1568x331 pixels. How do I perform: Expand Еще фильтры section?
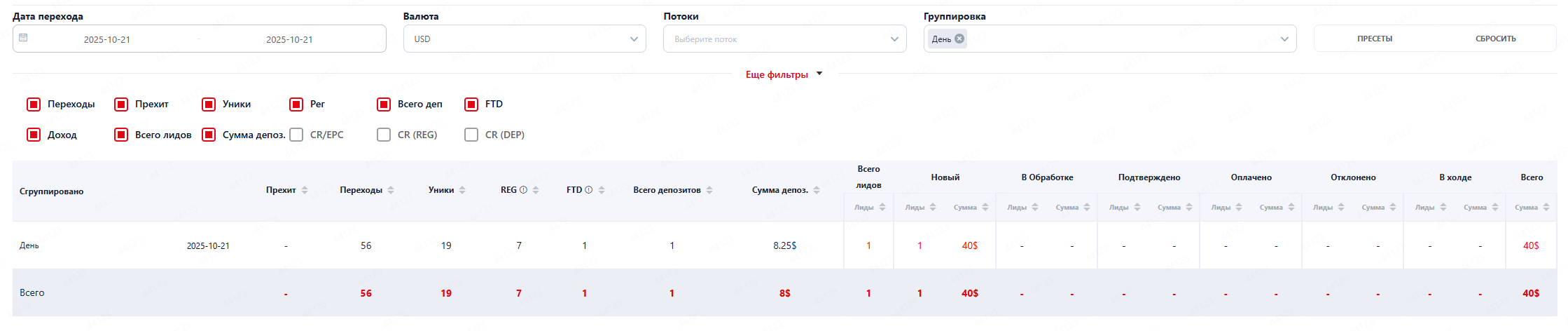784,74
